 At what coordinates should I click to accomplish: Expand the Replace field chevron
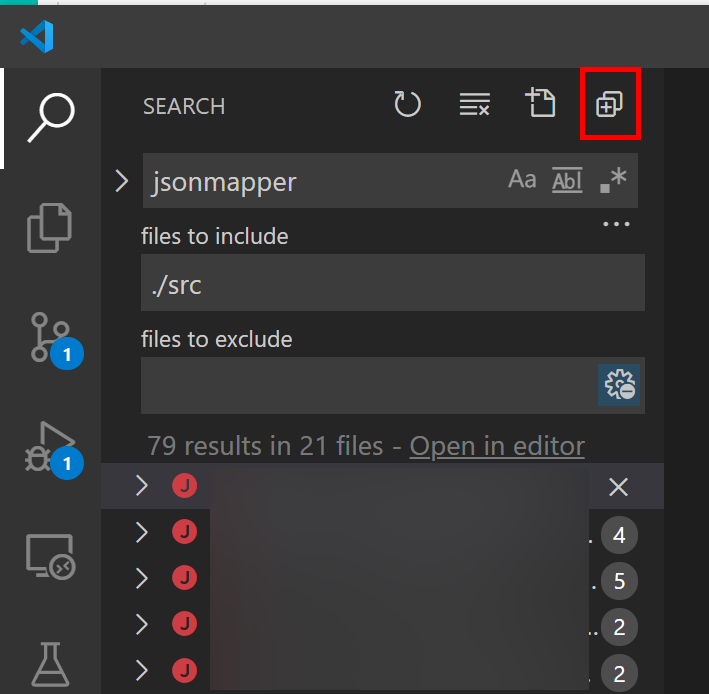pyautogui.click(x=122, y=181)
